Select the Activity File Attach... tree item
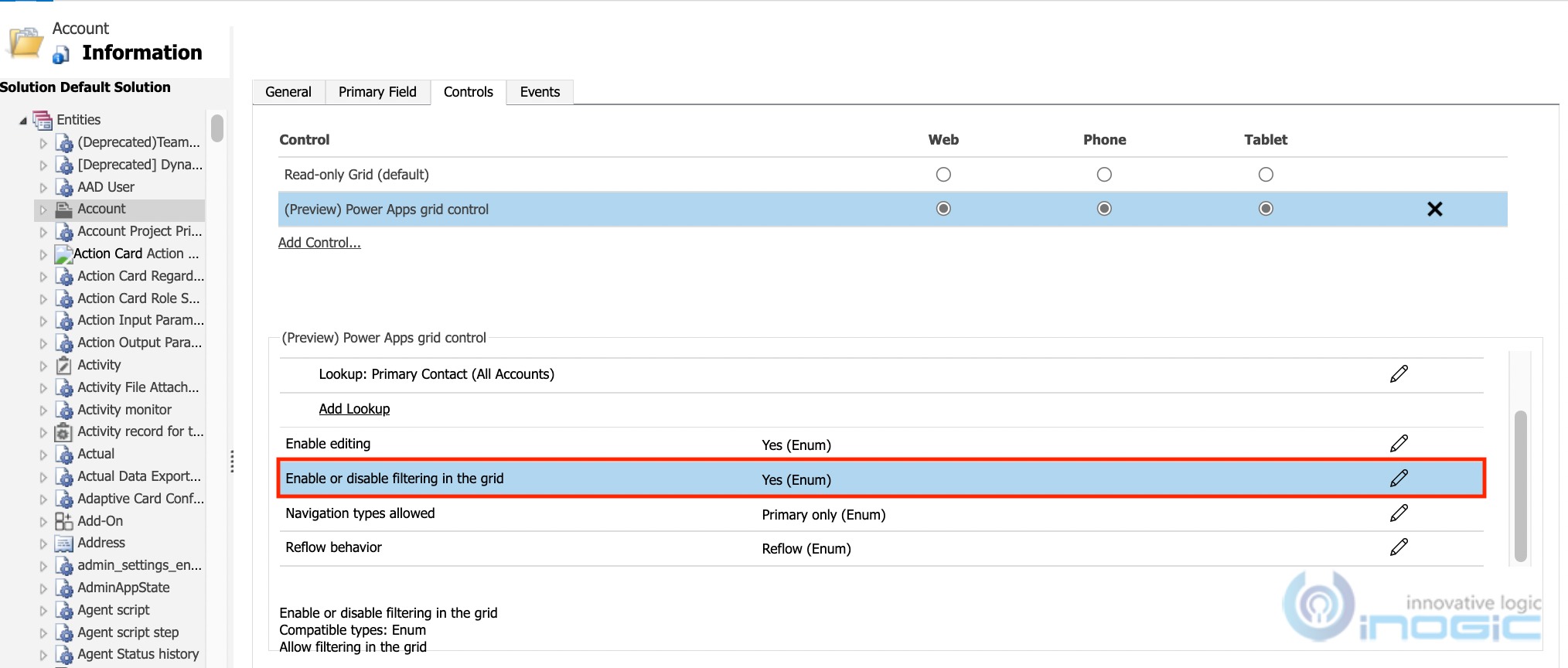Screen dimensions: 1568x668 coord(138,387)
